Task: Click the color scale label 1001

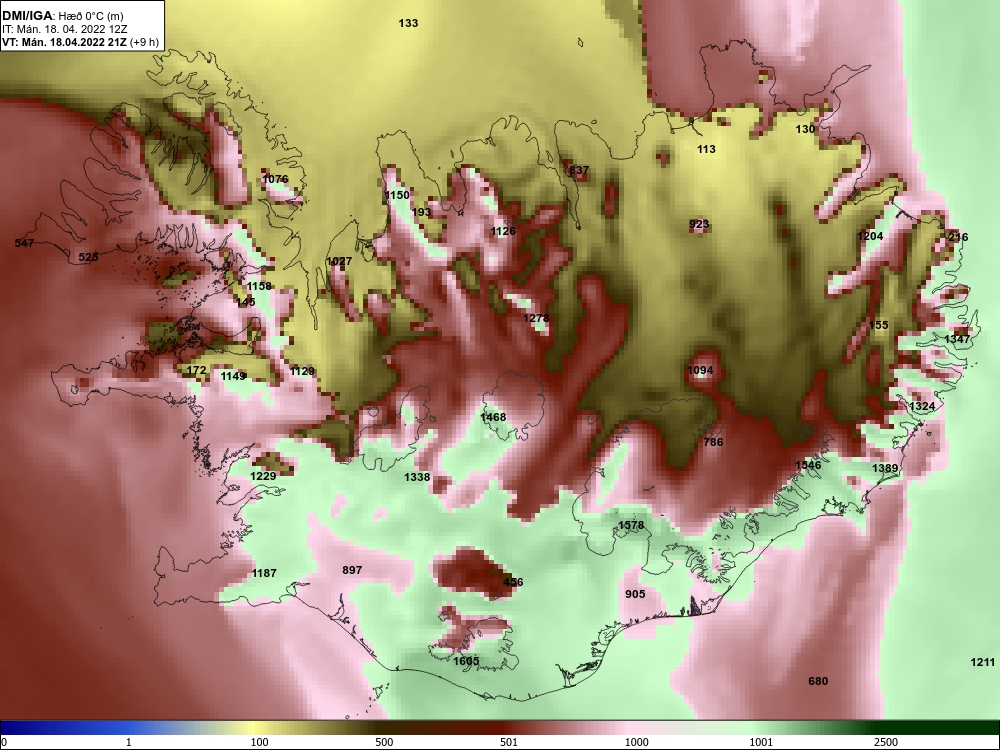Action: click(x=761, y=742)
